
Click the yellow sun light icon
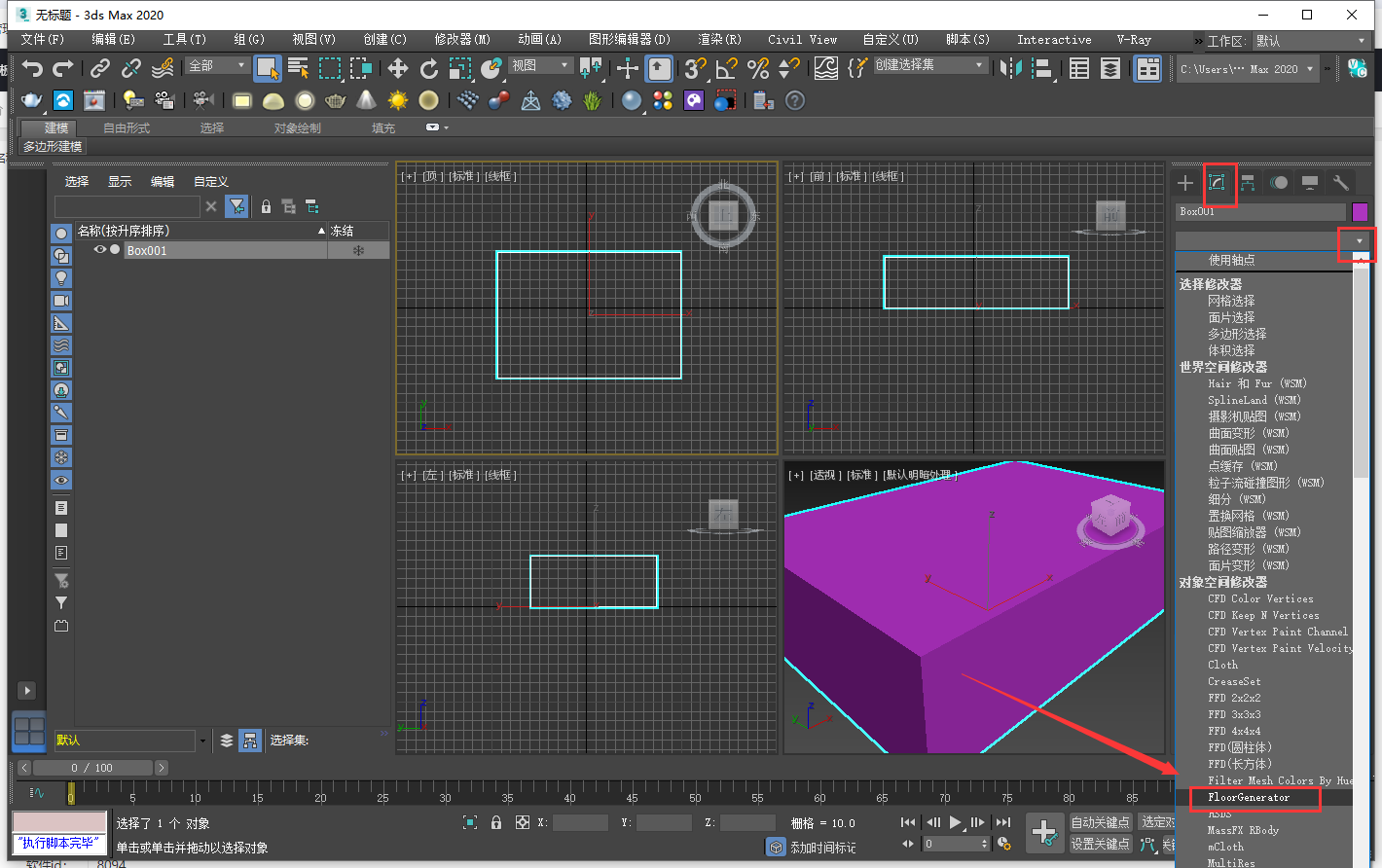pos(398,100)
